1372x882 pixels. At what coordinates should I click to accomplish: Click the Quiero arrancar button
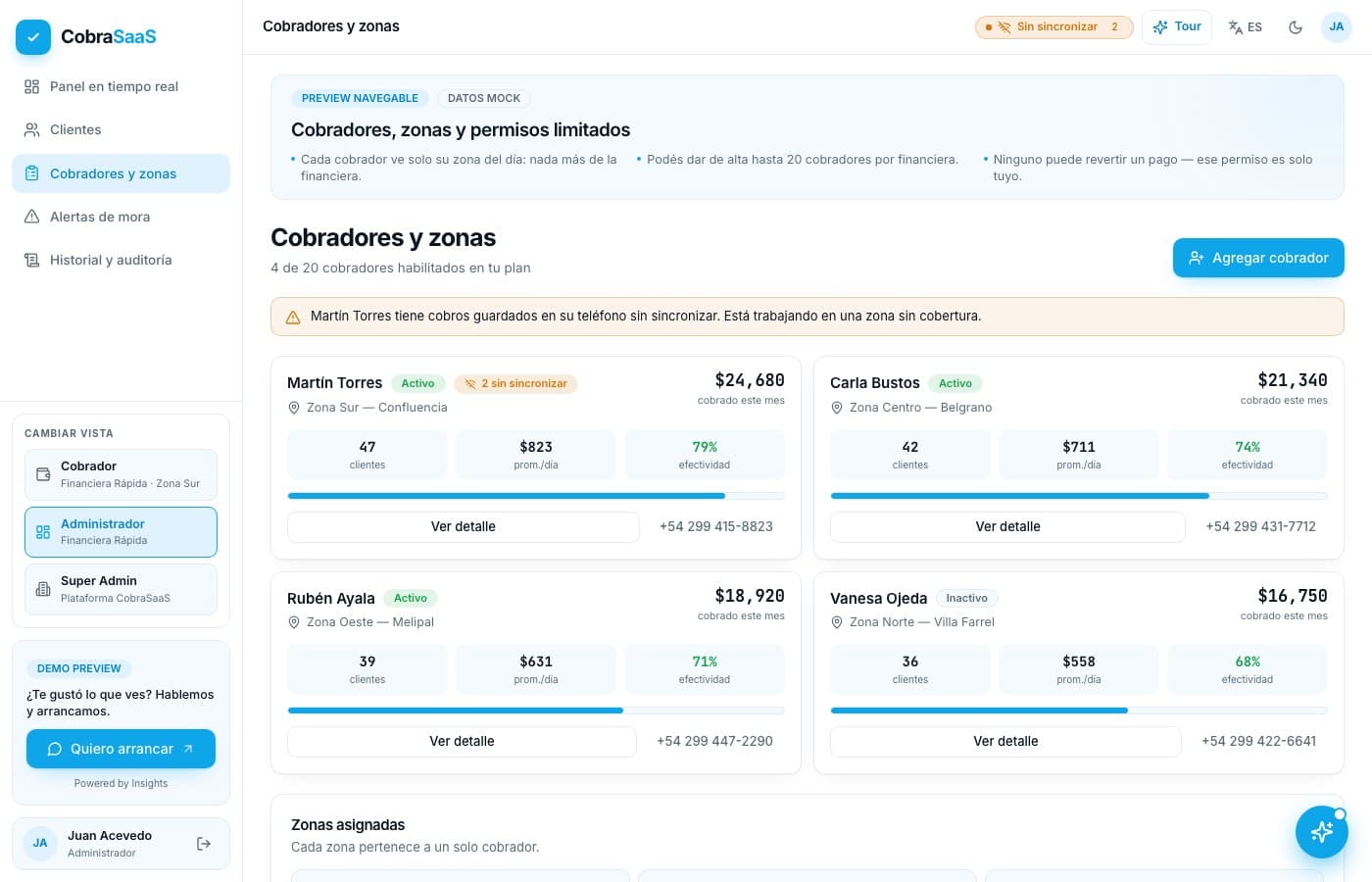[x=121, y=749]
